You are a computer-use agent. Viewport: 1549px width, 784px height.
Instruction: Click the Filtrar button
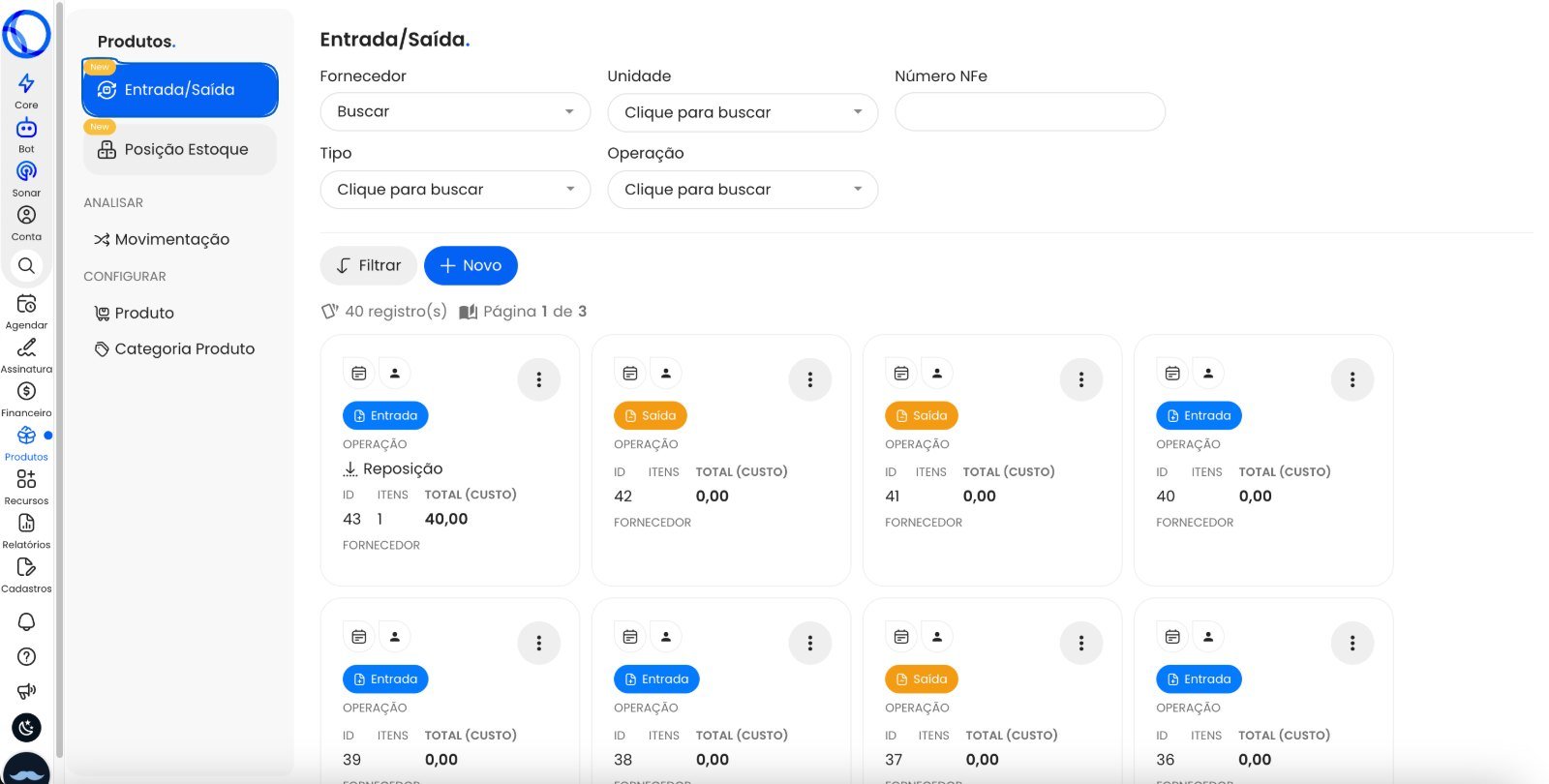pyautogui.click(x=369, y=265)
